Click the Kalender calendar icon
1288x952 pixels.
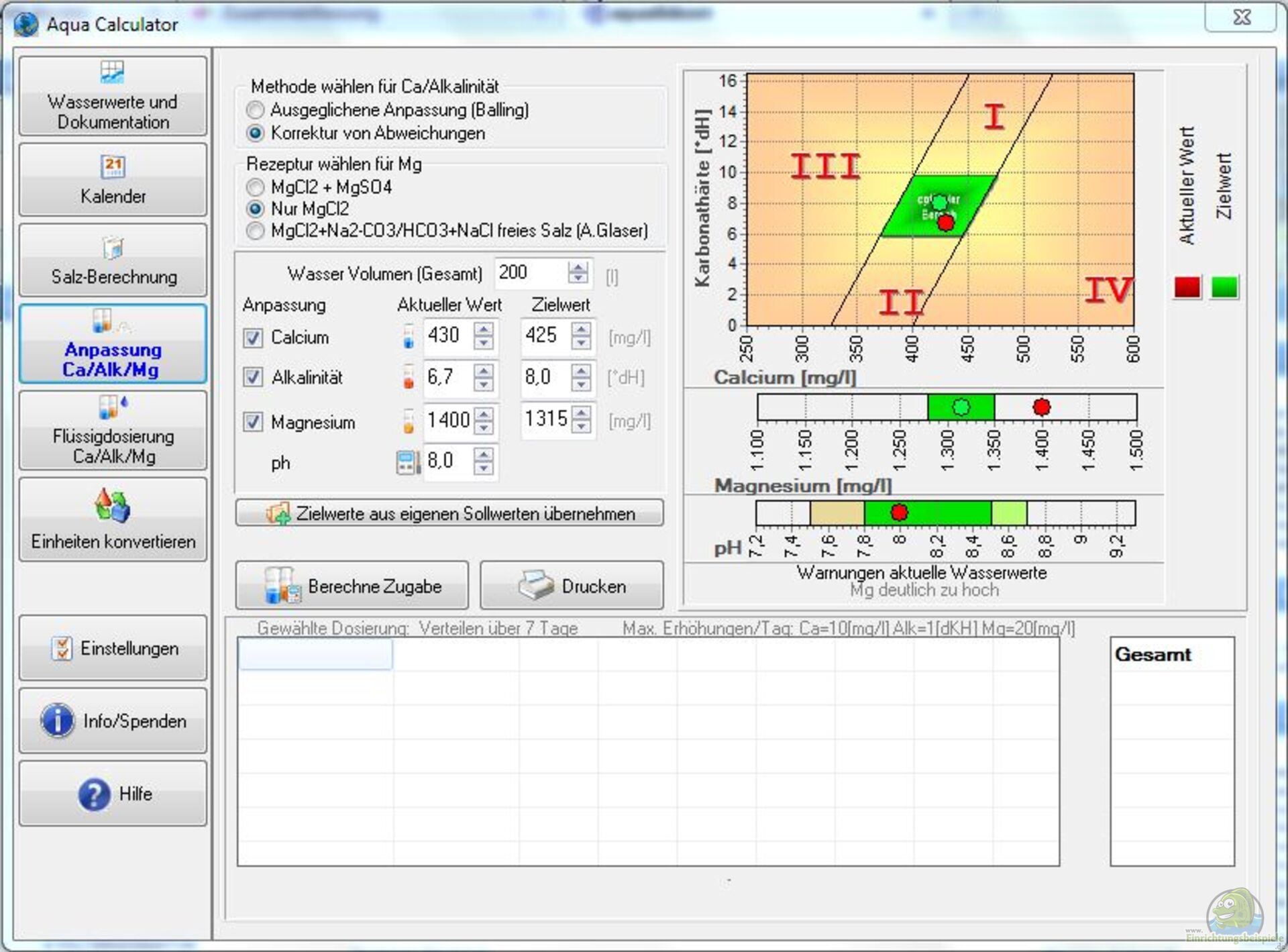tap(112, 166)
